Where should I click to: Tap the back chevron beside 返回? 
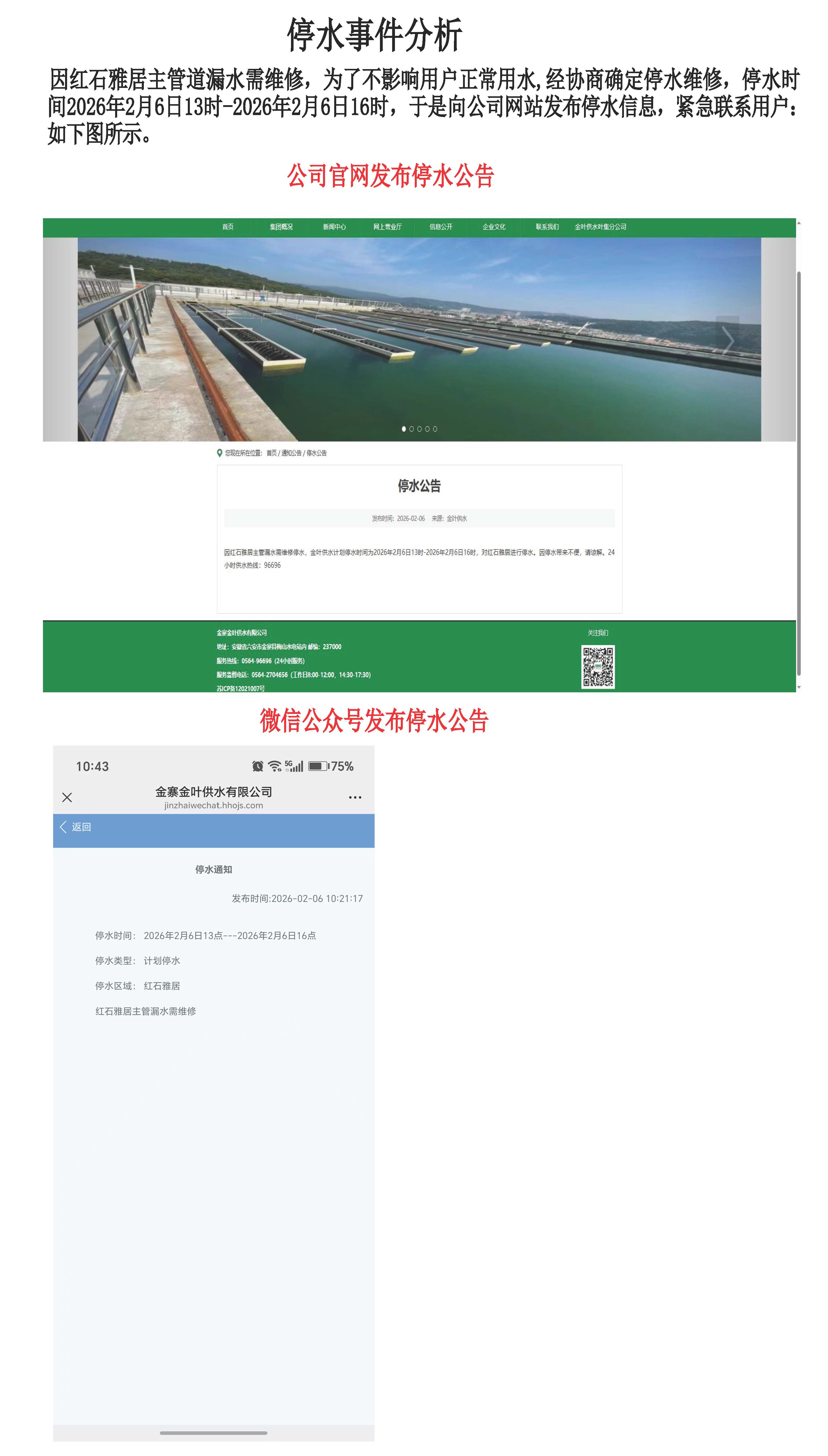click(x=63, y=827)
